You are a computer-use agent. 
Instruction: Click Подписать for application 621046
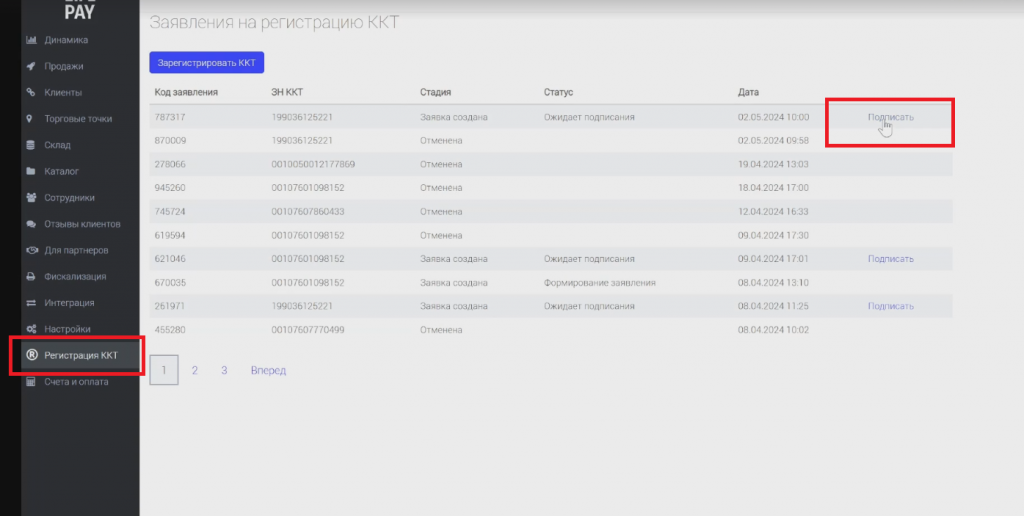click(x=891, y=259)
